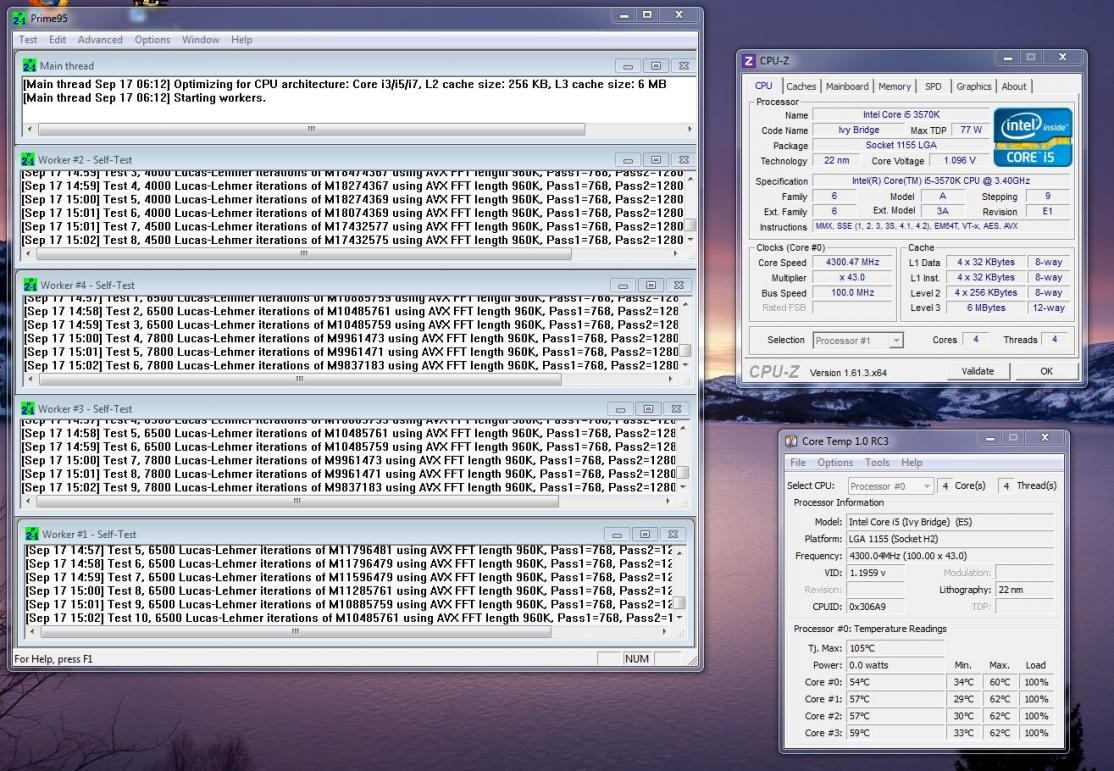Open the Tools menu in Core Temp
This screenshot has height=771, width=1114.
(x=877, y=463)
